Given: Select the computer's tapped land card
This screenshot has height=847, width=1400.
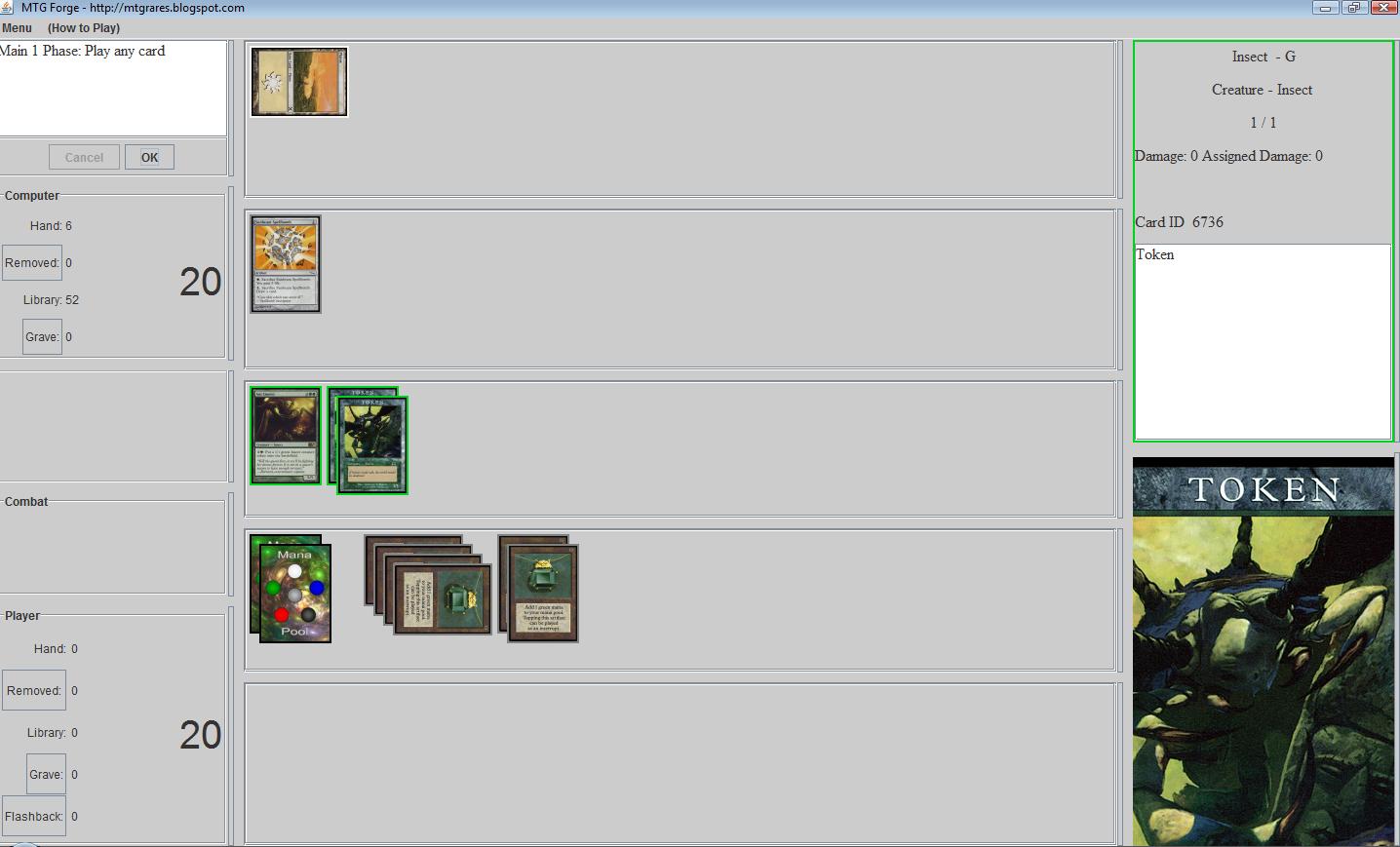Looking at the screenshot, I should click(x=299, y=82).
